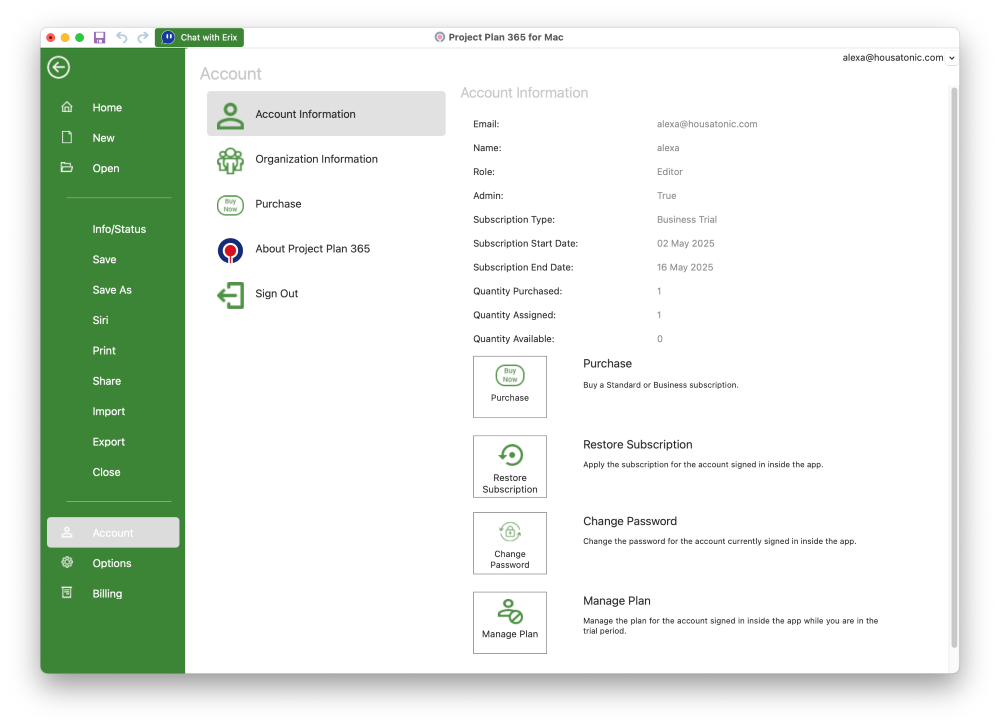Click the Open folder icon
This screenshot has width=1000, height=727.
[x=67, y=168]
